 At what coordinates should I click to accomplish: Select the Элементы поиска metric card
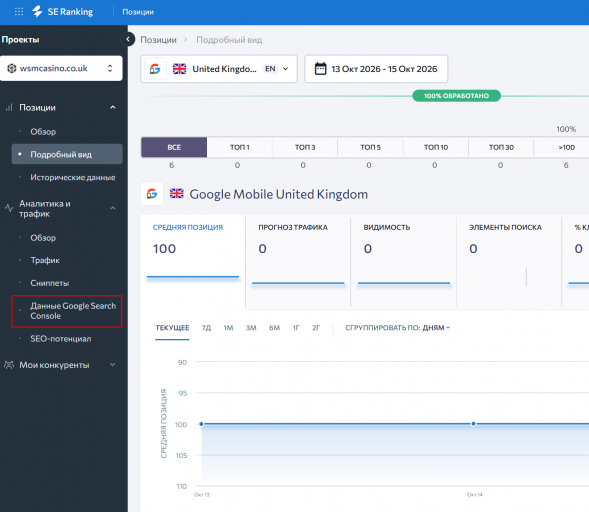(x=509, y=262)
